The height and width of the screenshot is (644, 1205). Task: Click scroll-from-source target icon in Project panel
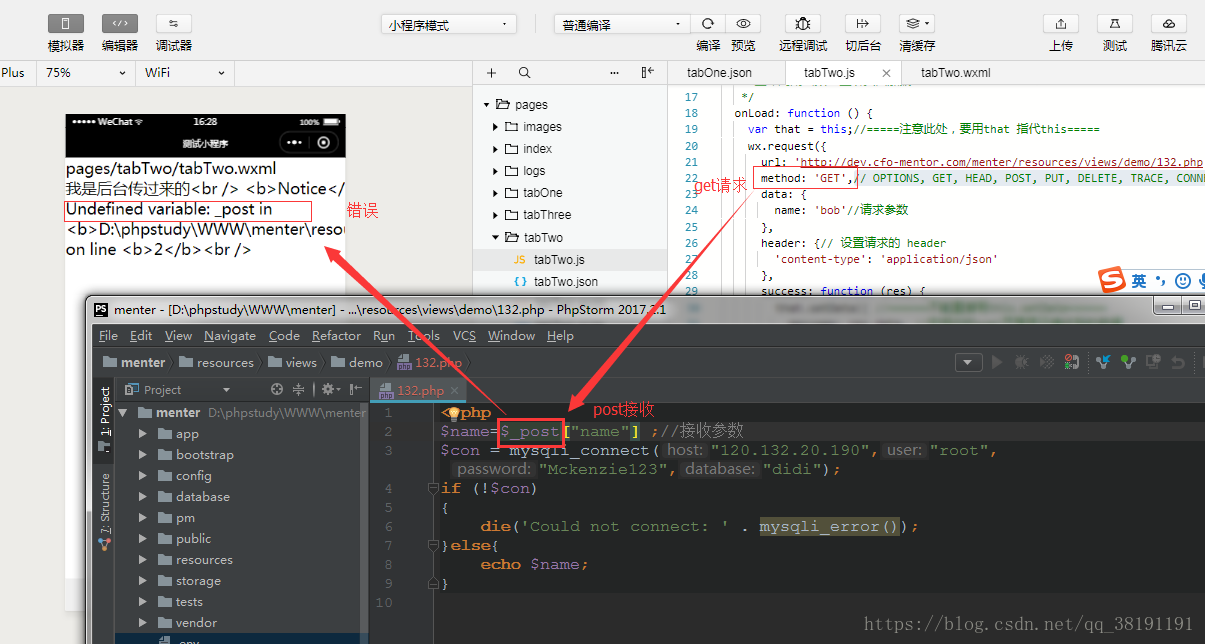(x=277, y=390)
